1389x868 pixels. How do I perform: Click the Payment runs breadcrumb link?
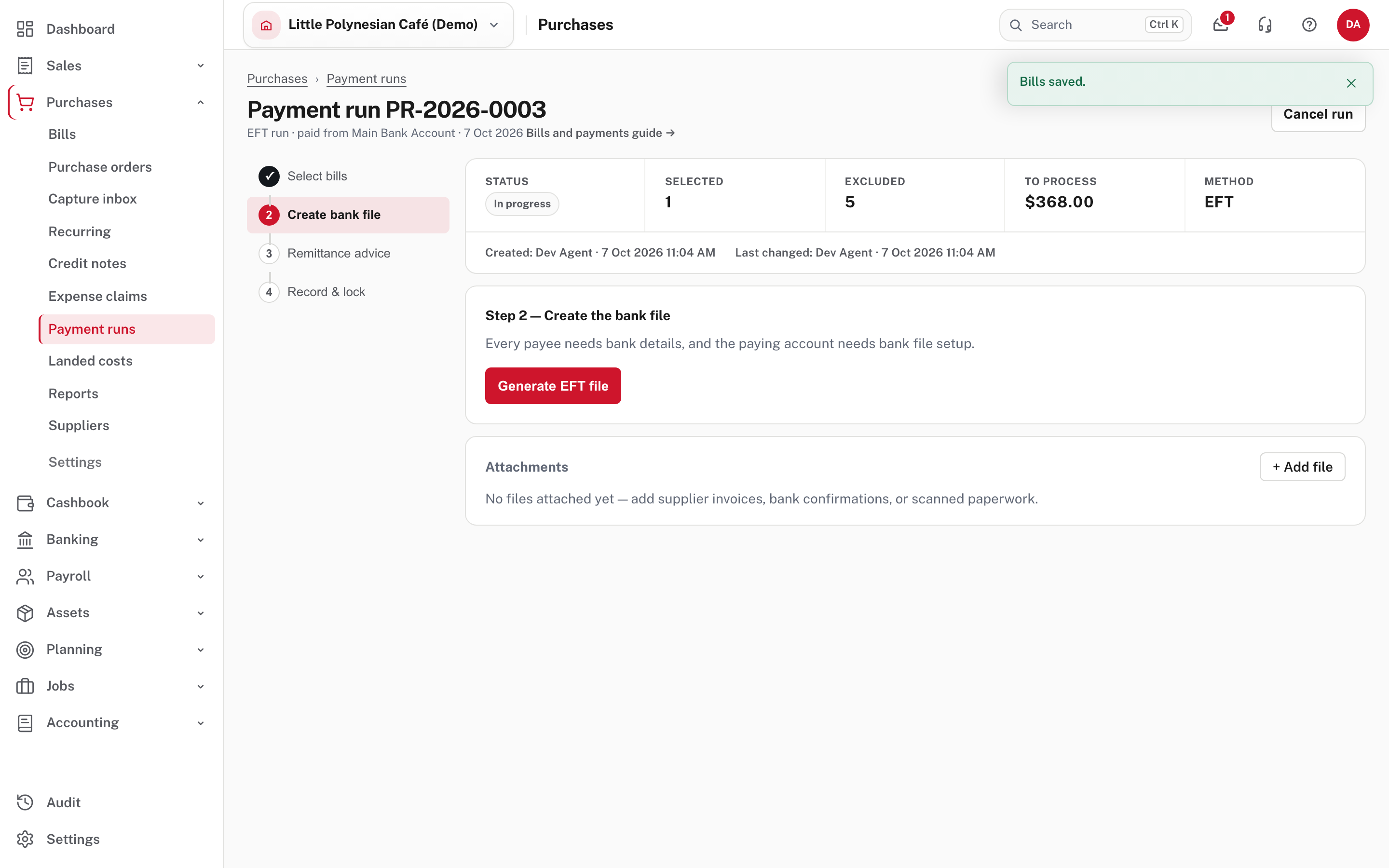[x=366, y=79]
